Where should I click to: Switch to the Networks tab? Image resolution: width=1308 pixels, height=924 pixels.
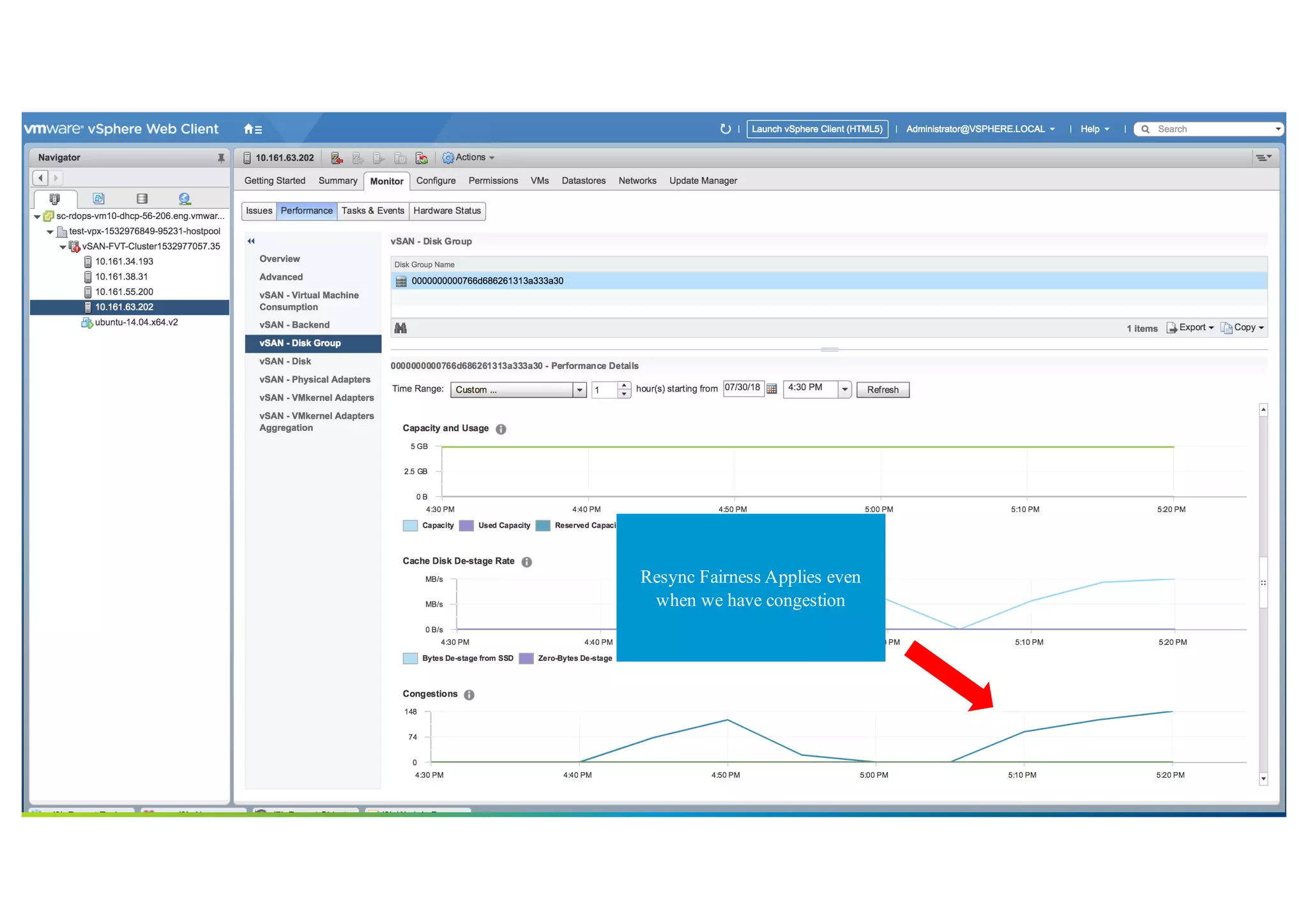coord(637,181)
